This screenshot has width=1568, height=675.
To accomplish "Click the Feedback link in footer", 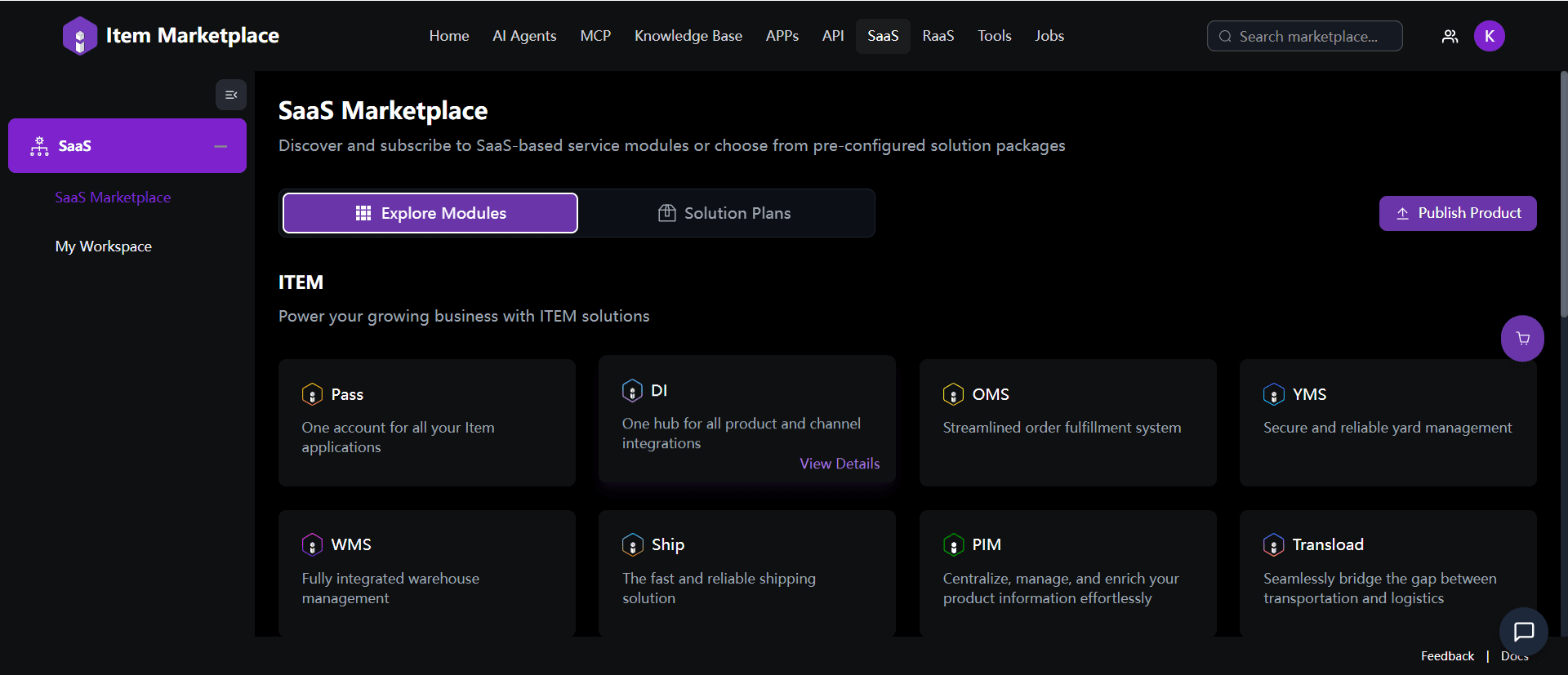I will point(1447,656).
